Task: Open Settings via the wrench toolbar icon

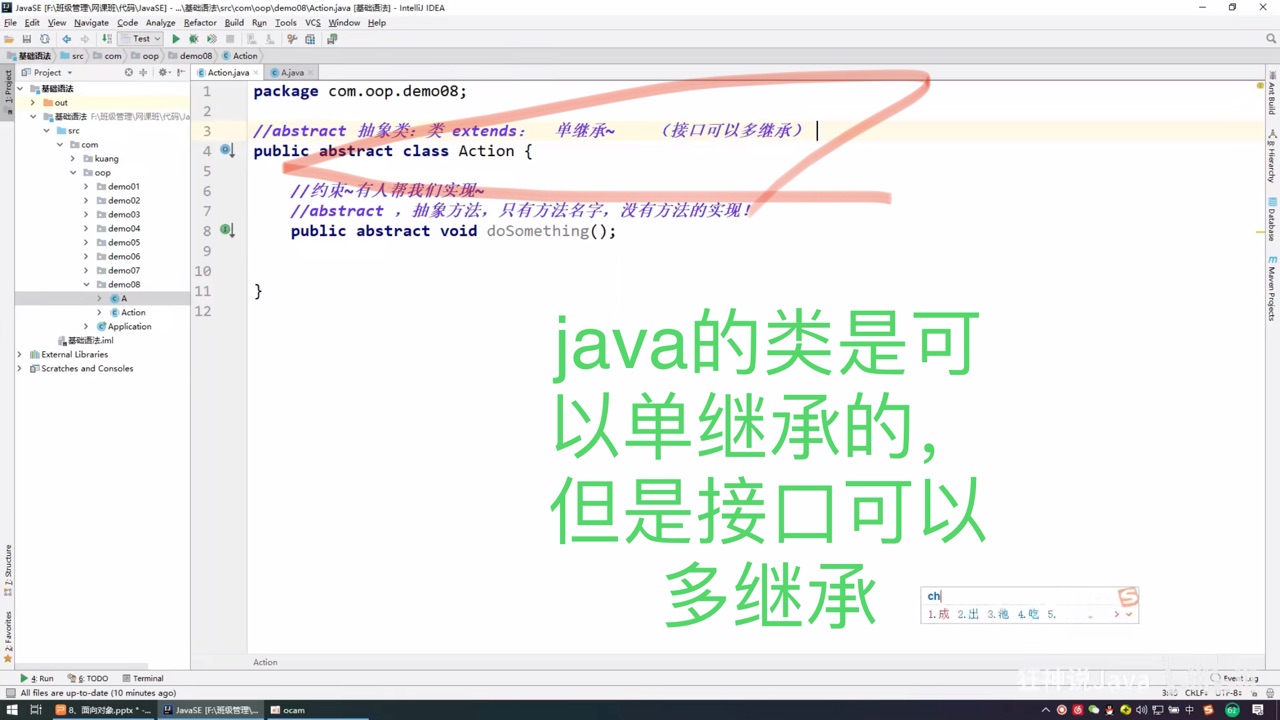Action: (292, 38)
